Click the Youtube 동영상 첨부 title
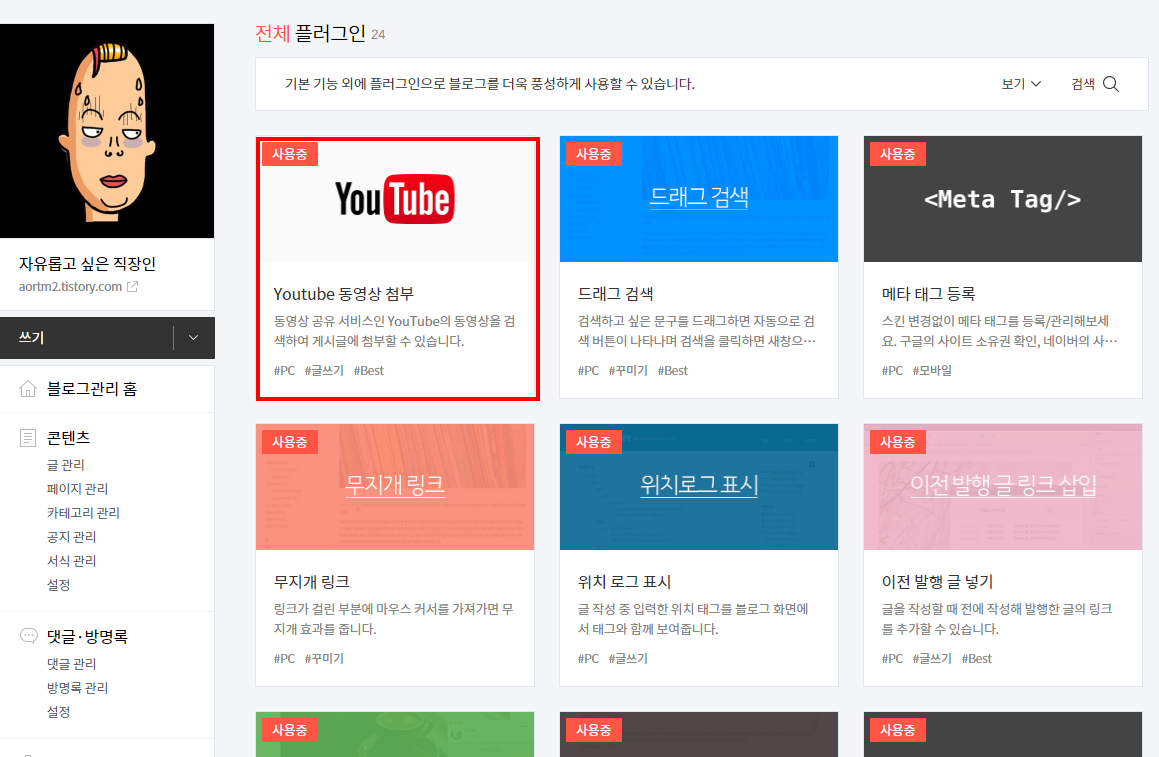1159x757 pixels. [344, 294]
